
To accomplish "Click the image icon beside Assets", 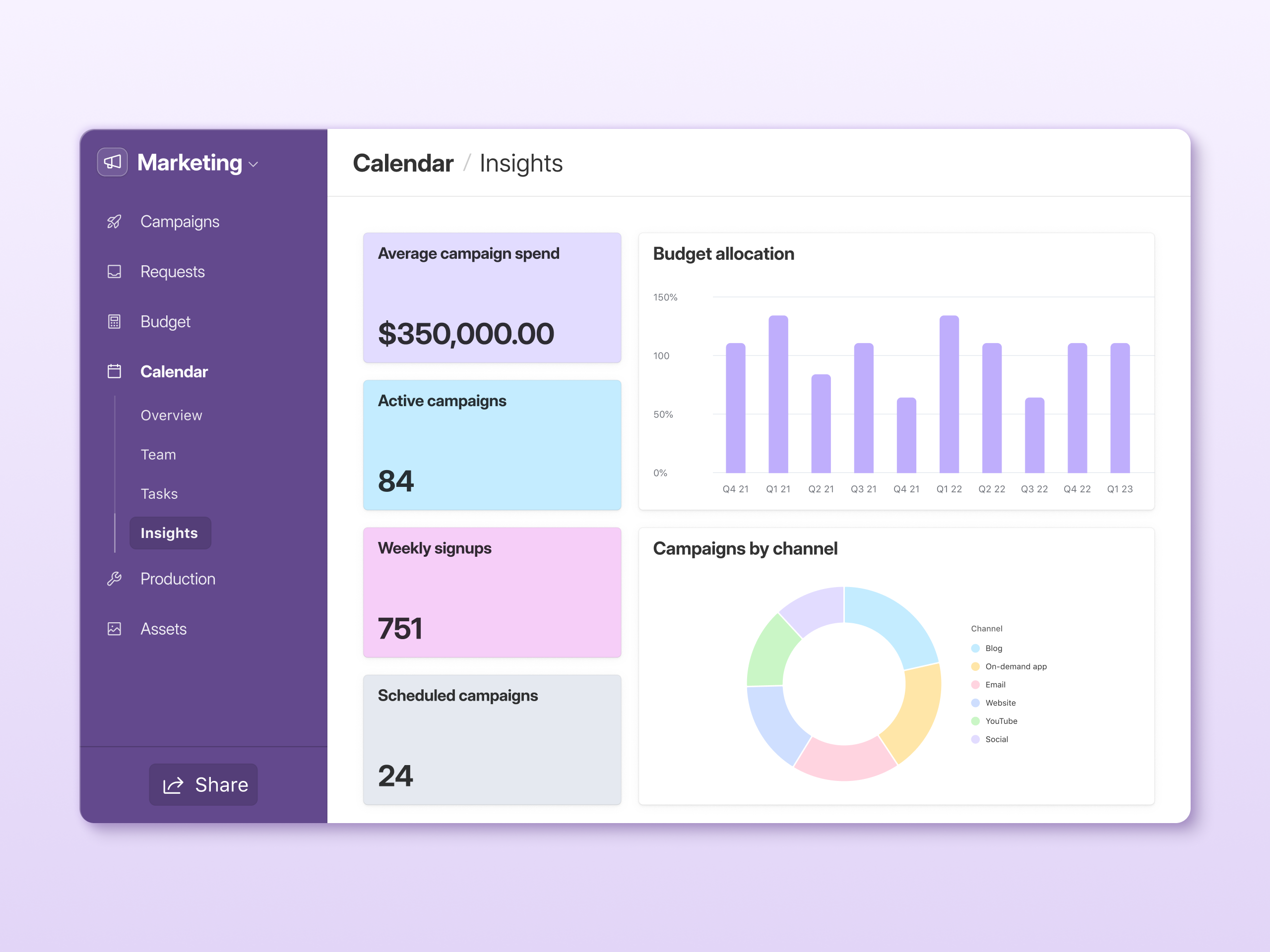I will coord(114,628).
